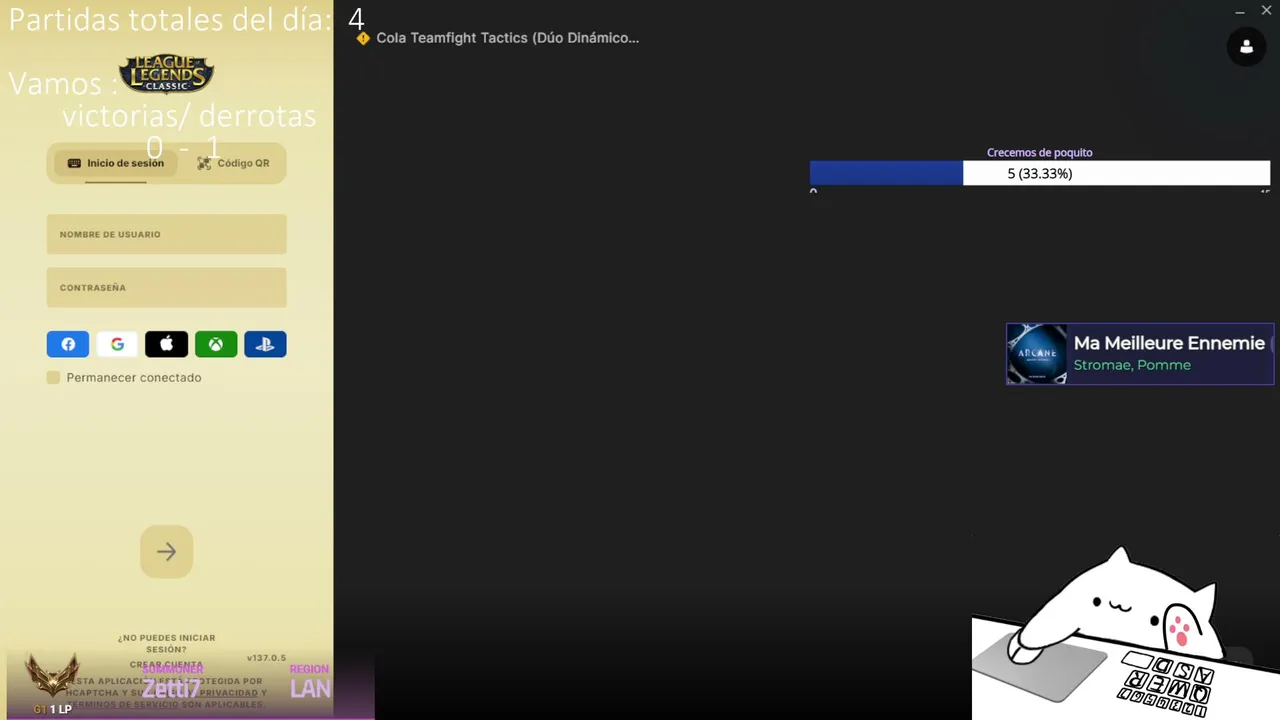Click the arrow button to submit login
The height and width of the screenshot is (720, 1280).
pyautogui.click(x=166, y=551)
